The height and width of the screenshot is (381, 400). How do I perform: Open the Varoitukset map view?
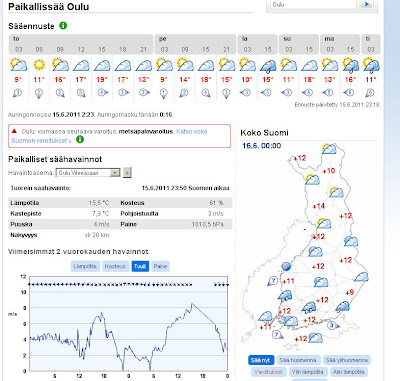(x=268, y=372)
